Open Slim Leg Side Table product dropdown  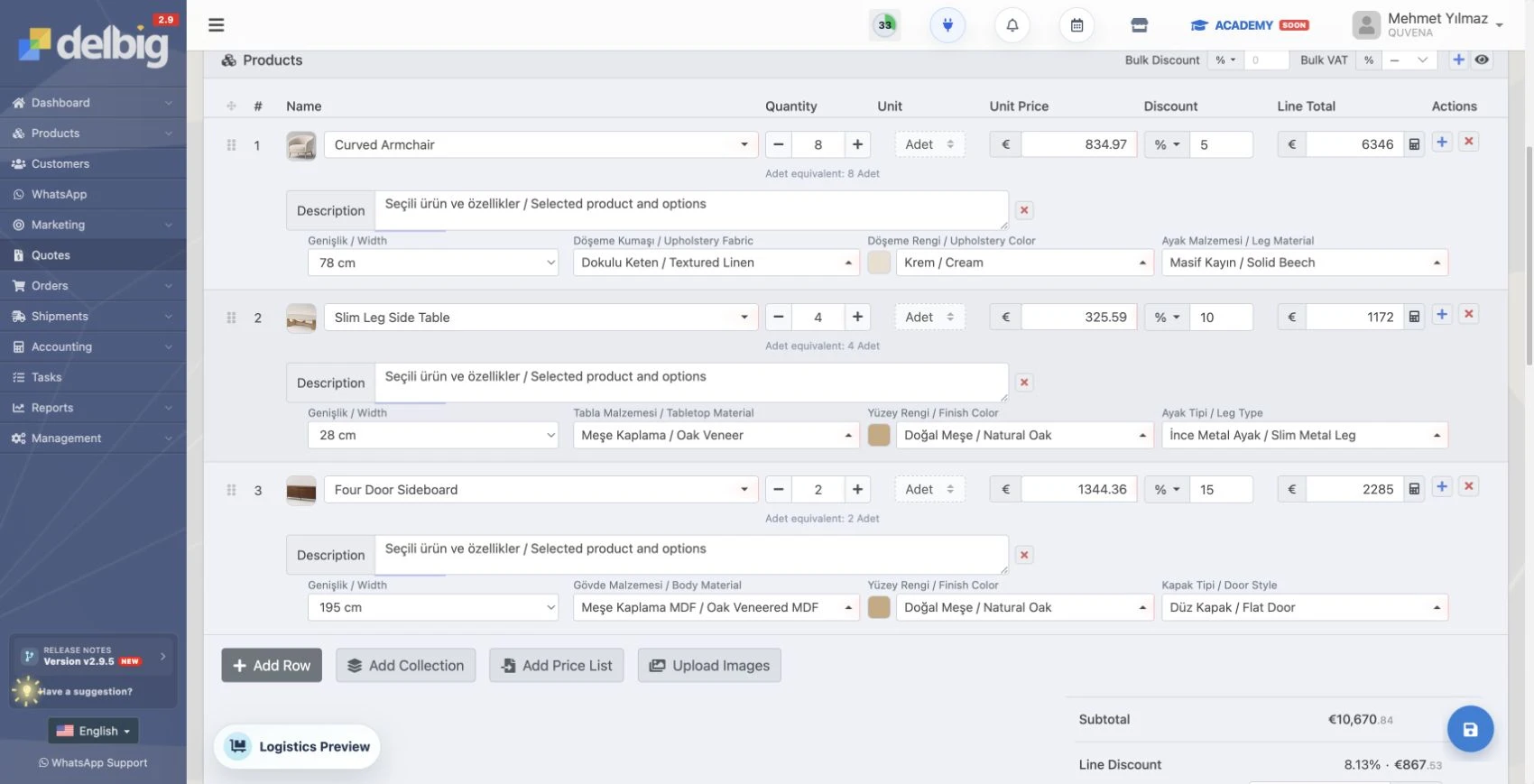point(541,317)
